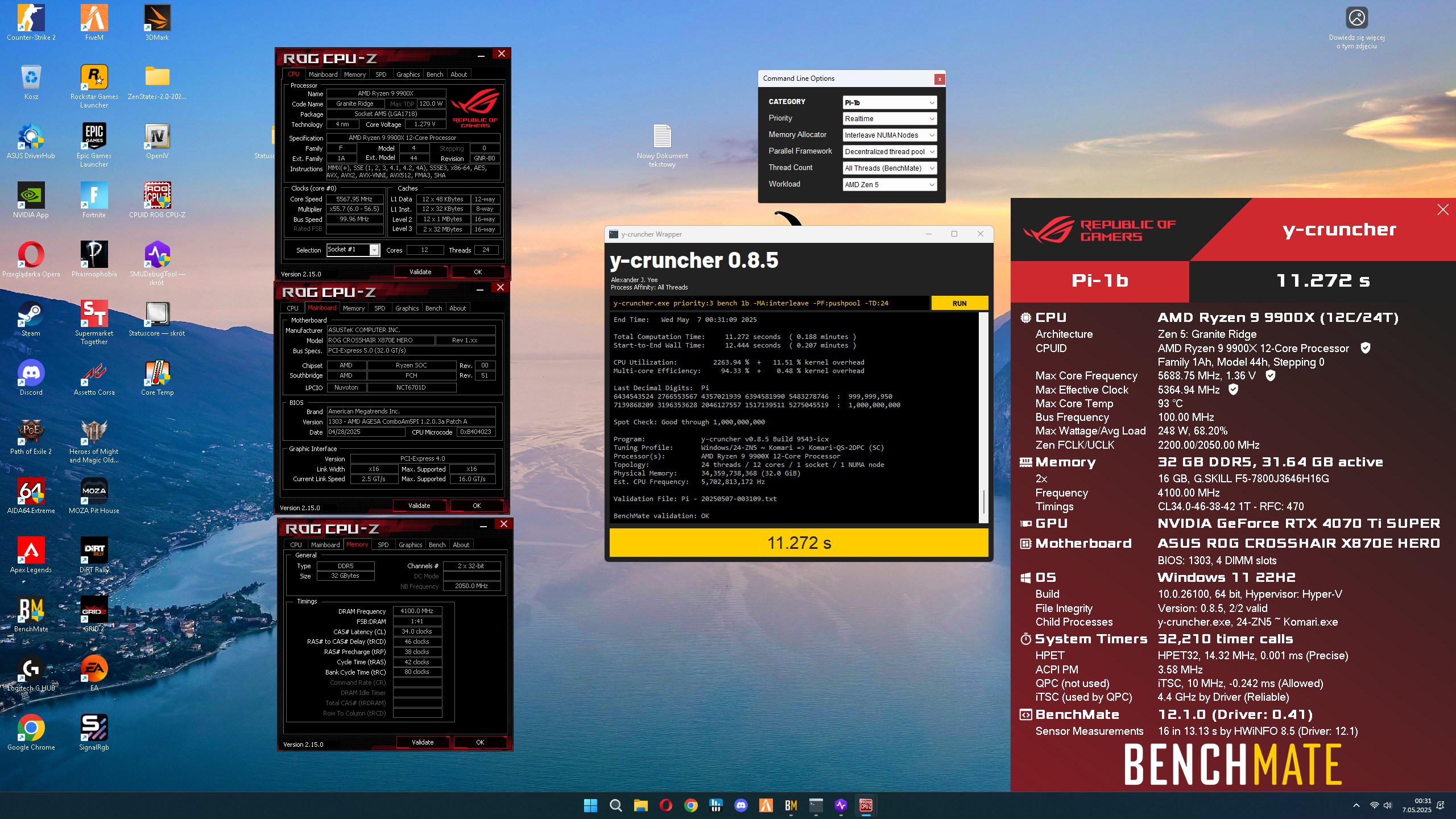Image resolution: width=1456 pixels, height=819 pixels.
Task: Click the y-cruncher command line text field
Action: pyautogui.click(x=770, y=303)
